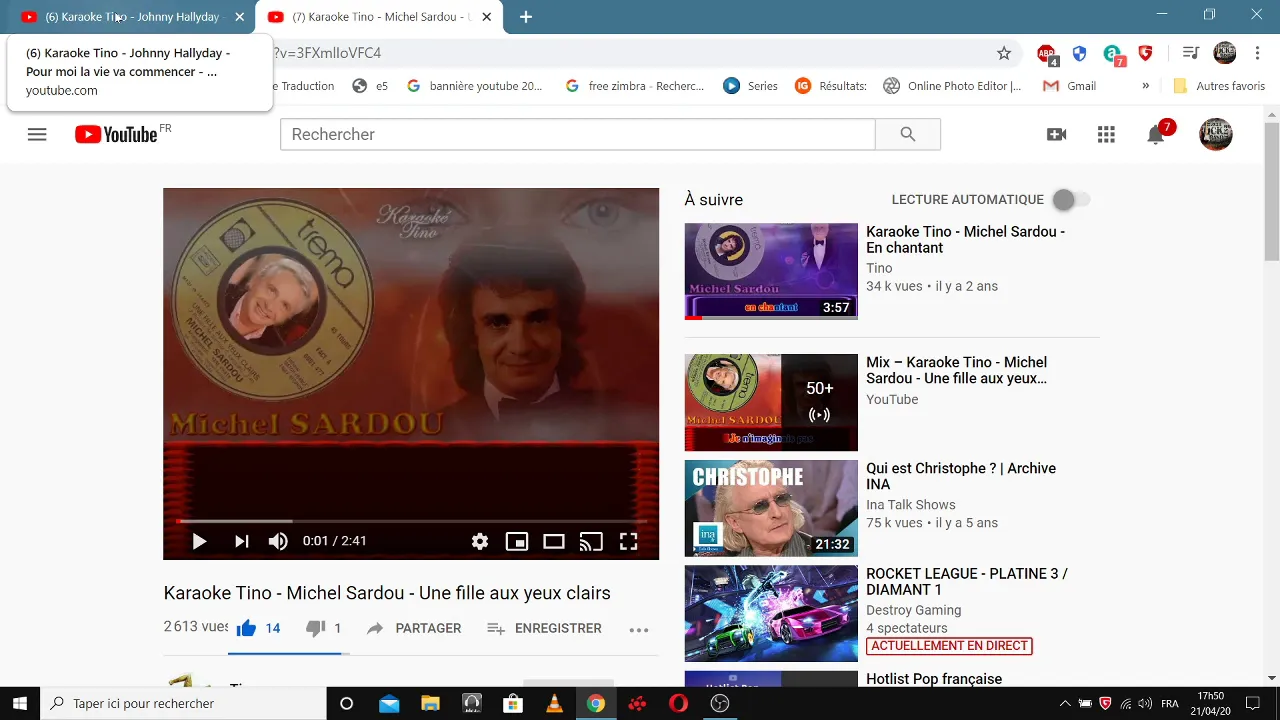
Task: Open Mail app in taskbar
Action: 389,704
